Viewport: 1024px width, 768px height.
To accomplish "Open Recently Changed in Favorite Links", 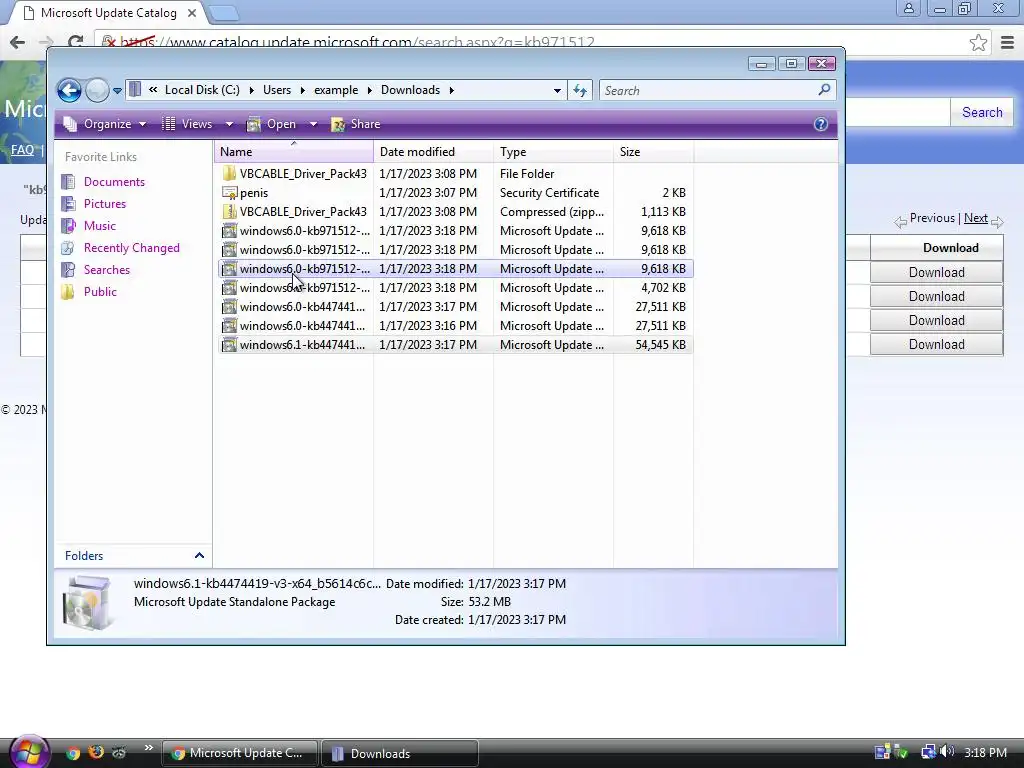I will coord(131,248).
